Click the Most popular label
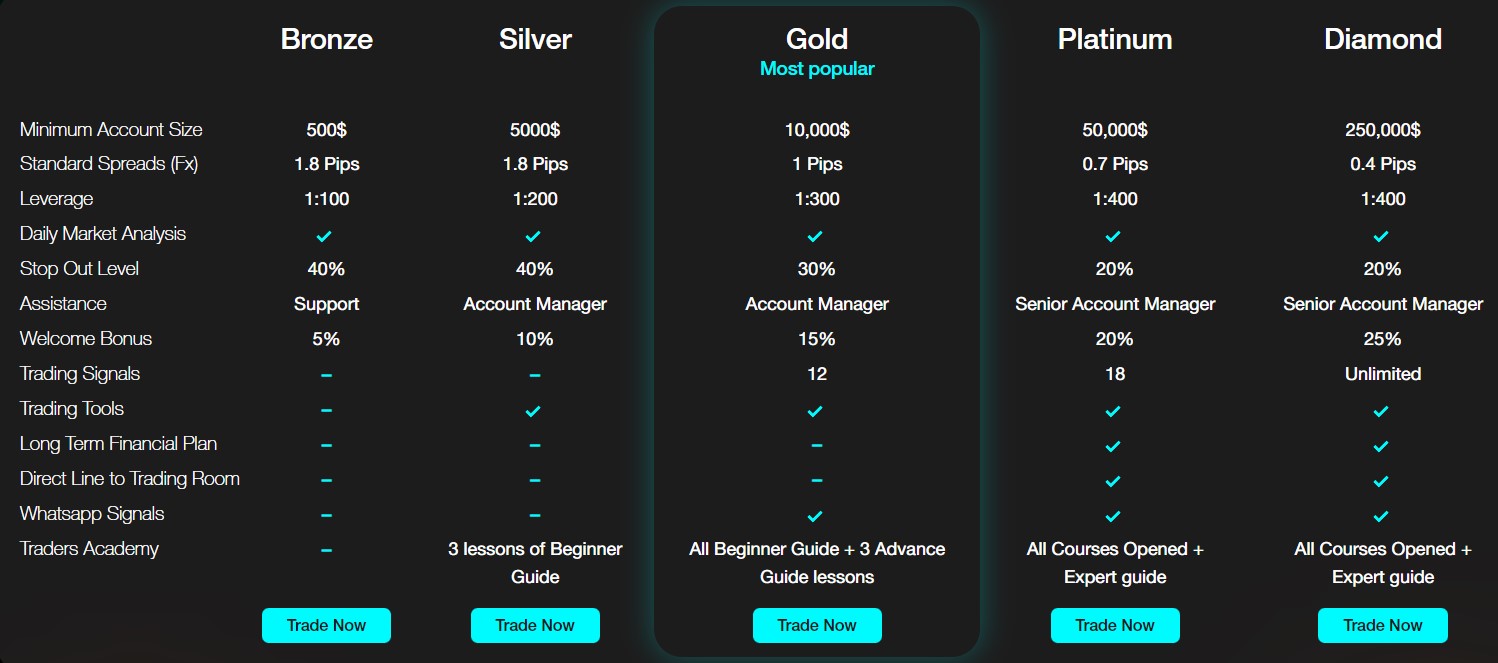 [817, 69]
